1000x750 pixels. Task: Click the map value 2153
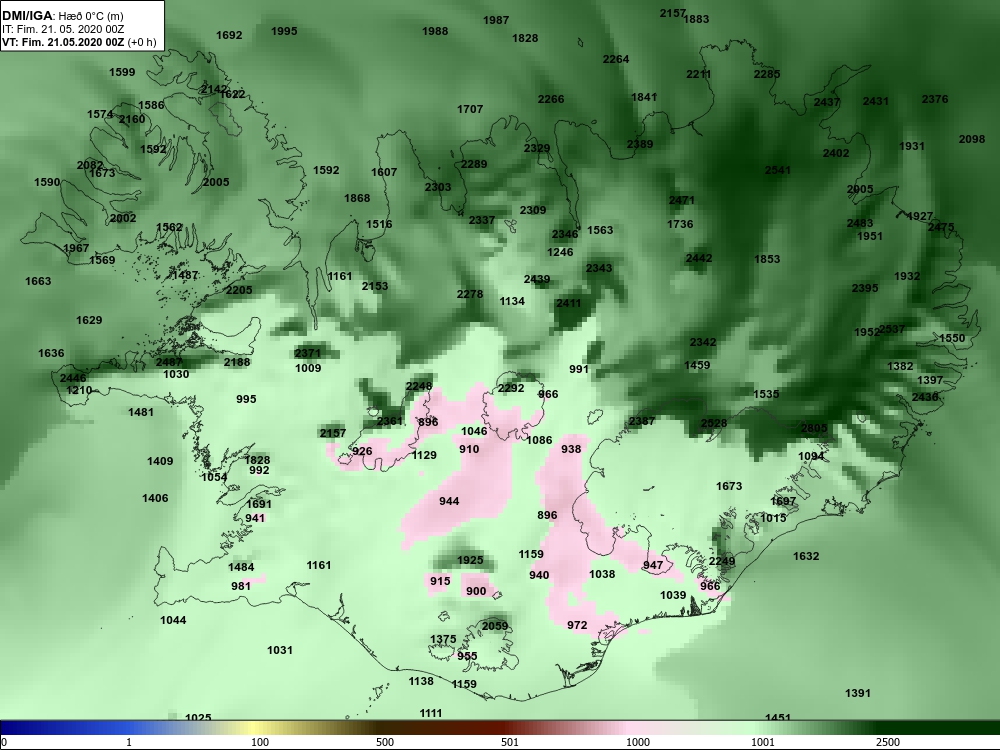[x=375, y=286]
